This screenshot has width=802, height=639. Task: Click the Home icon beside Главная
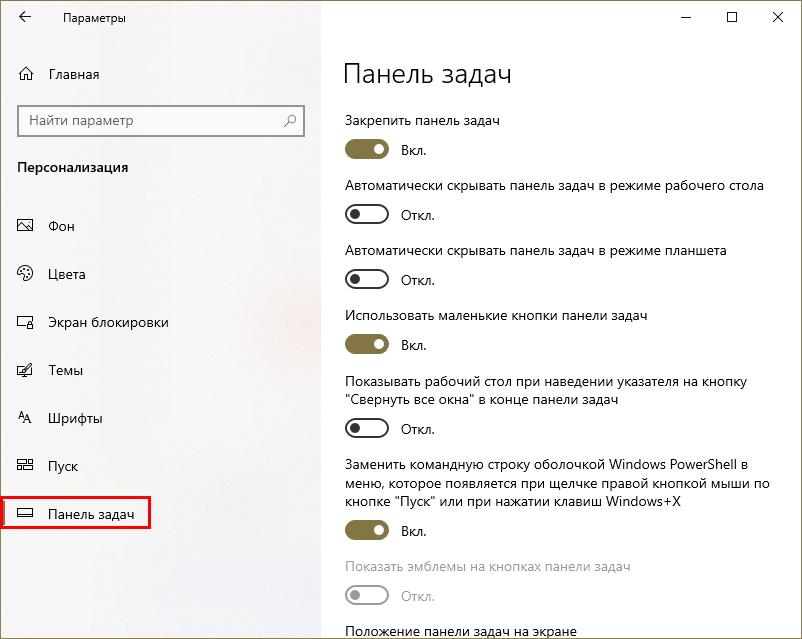[x=27, y=74]
